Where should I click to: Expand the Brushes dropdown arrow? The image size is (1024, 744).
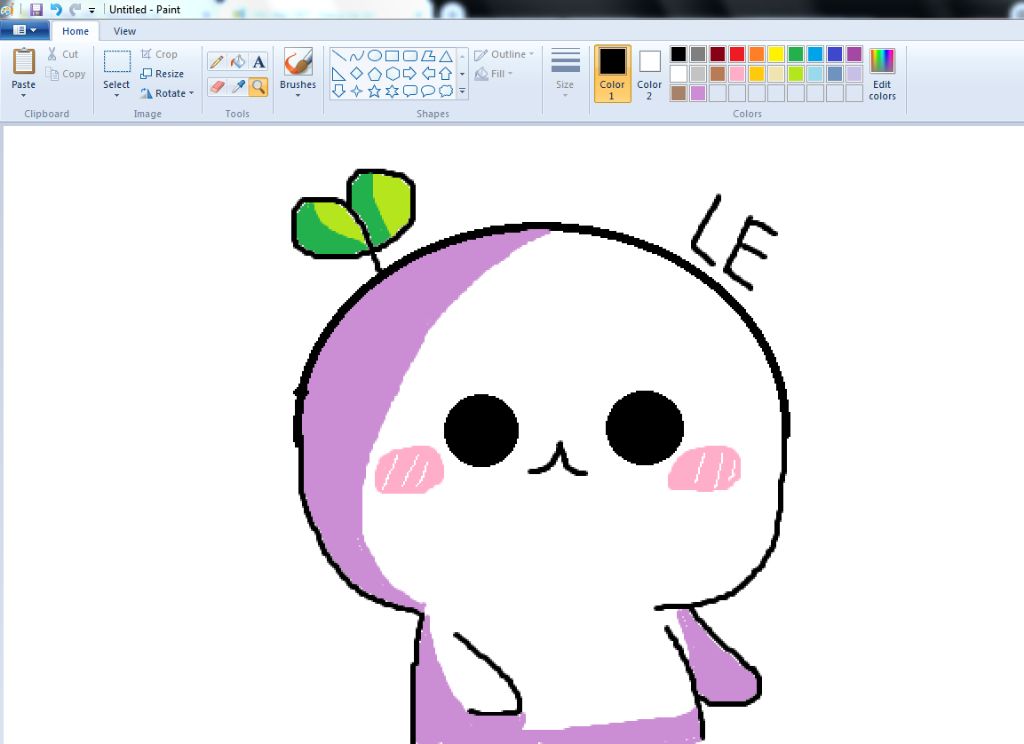[x=298, y=95]
